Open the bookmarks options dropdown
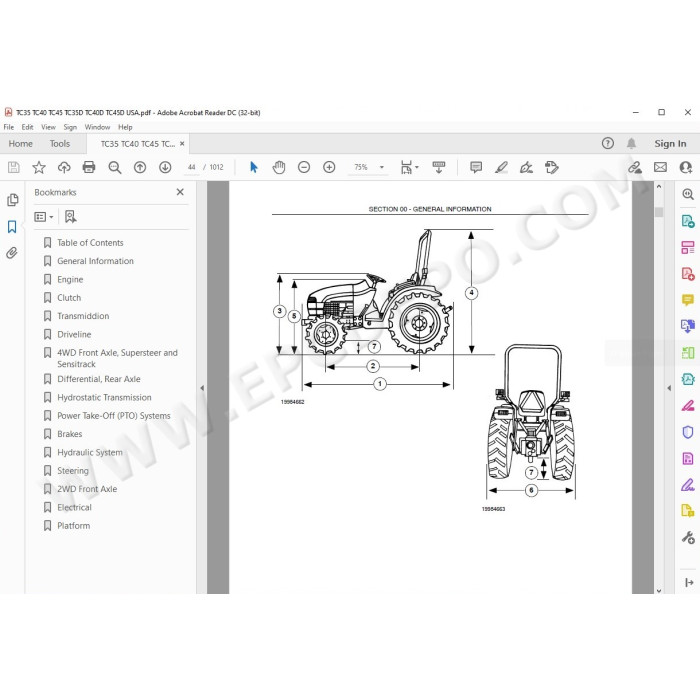Viewport: 700px width, 700px height. pyautogui.click(x=44, y=217)
